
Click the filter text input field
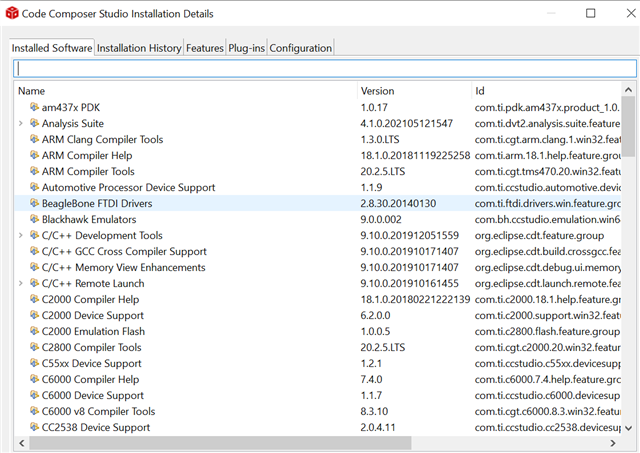[x=325, y=69]
